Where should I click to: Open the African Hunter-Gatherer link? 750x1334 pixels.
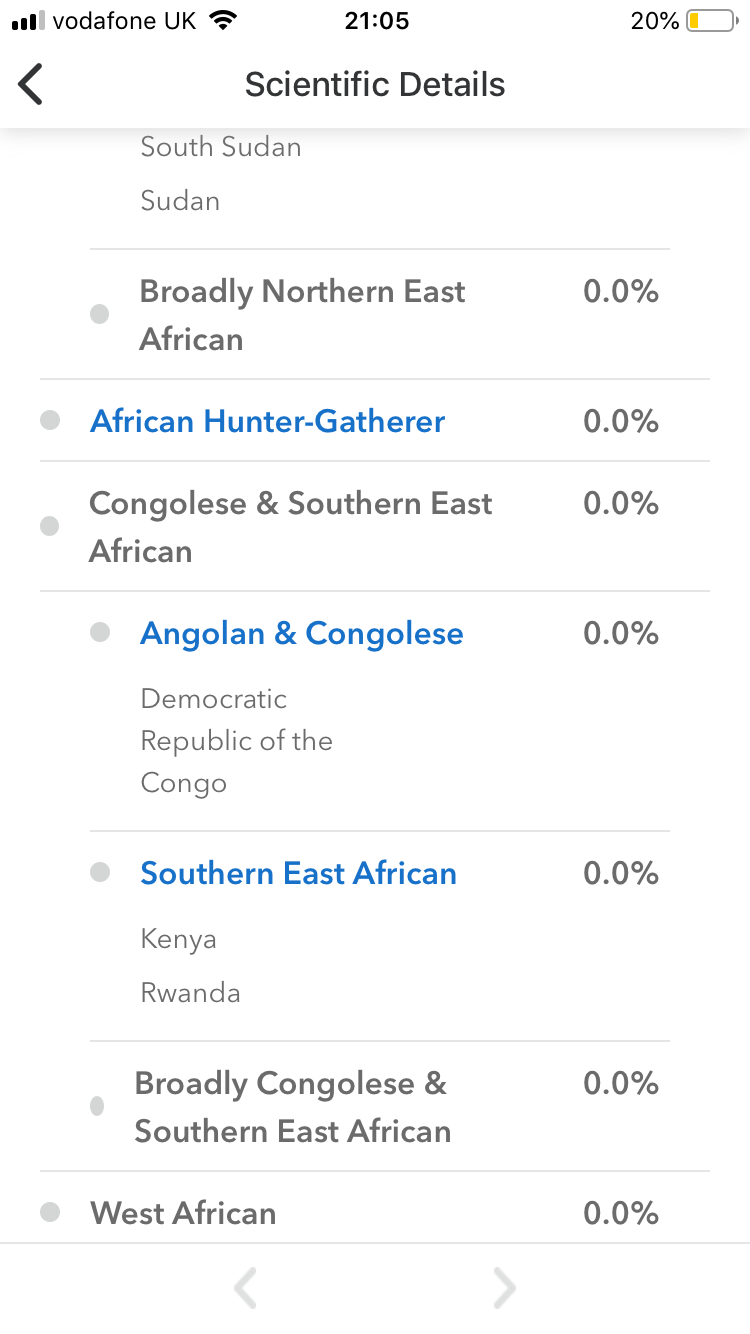tap(267, 421)
